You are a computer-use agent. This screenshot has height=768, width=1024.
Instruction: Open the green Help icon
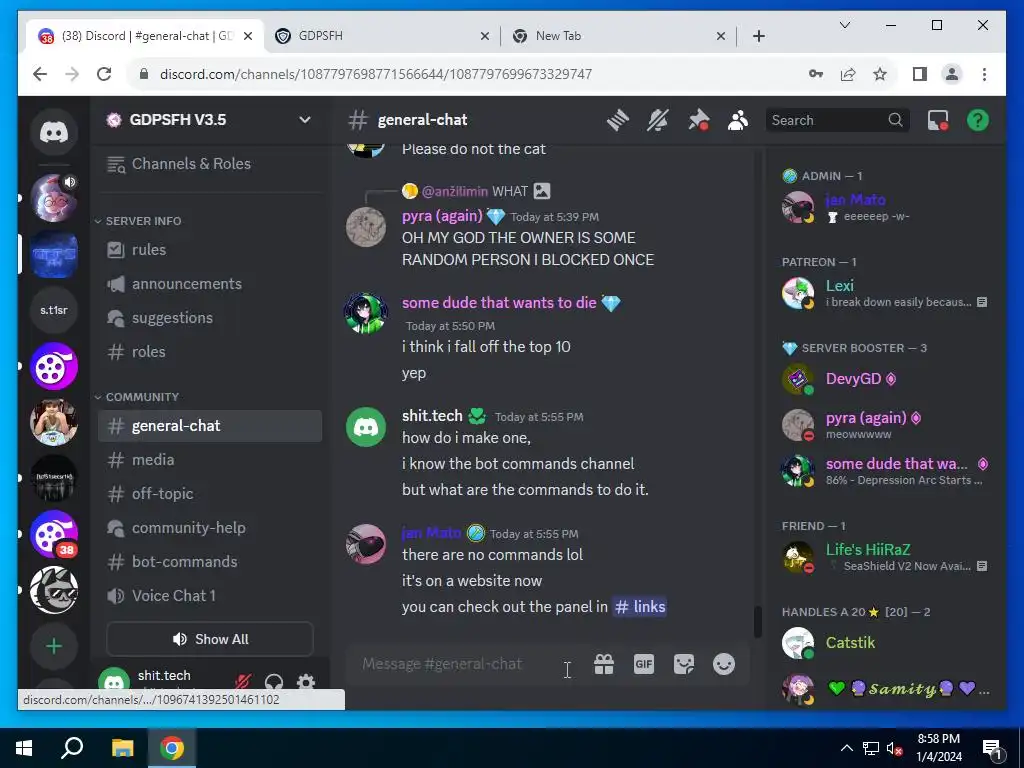(x=978, y=120)
